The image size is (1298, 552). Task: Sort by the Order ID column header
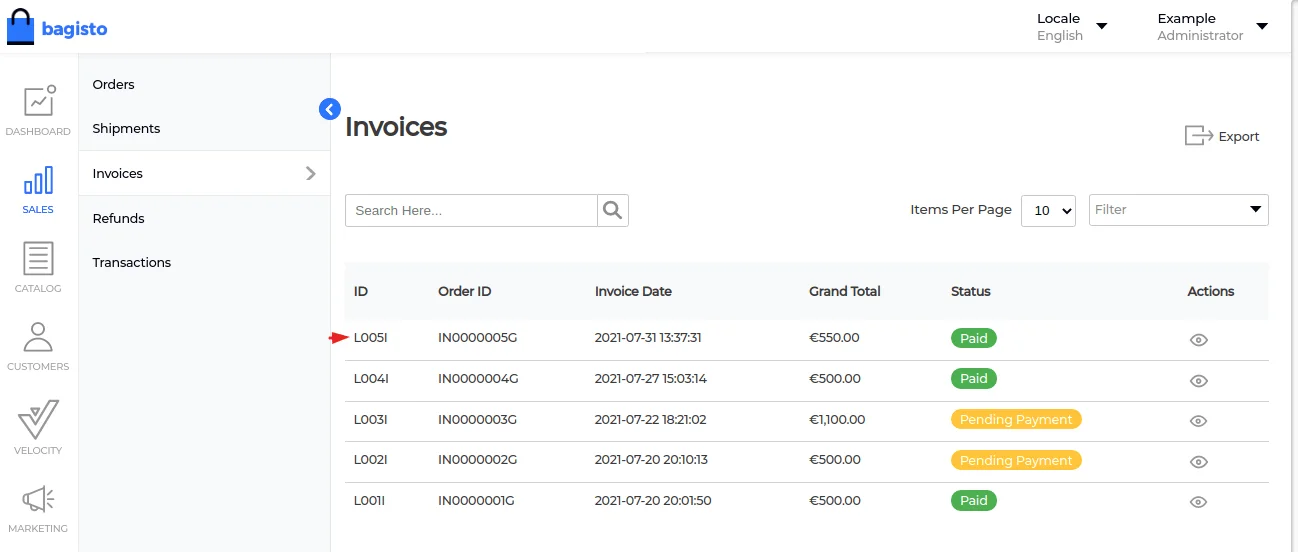click(465, 291)
